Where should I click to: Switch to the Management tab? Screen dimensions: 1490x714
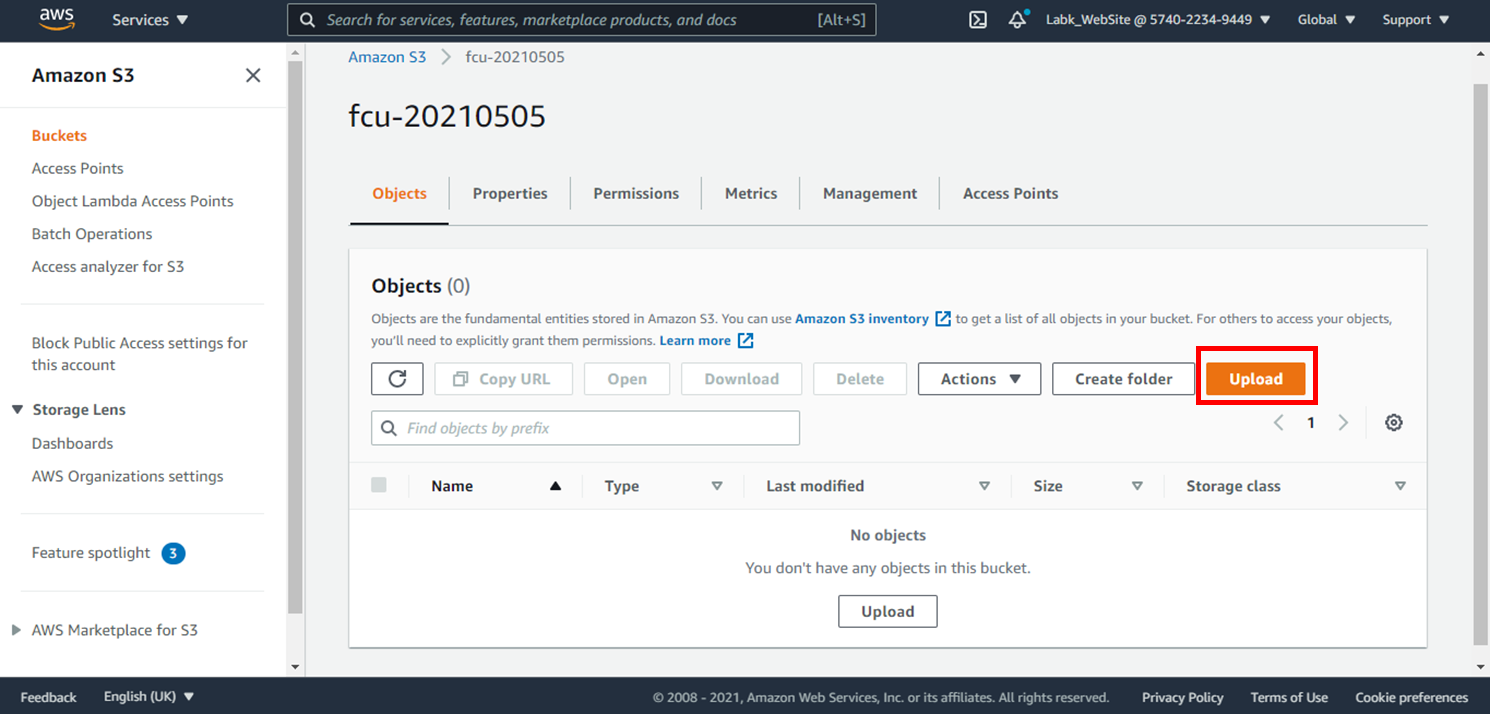click(870, 193)
